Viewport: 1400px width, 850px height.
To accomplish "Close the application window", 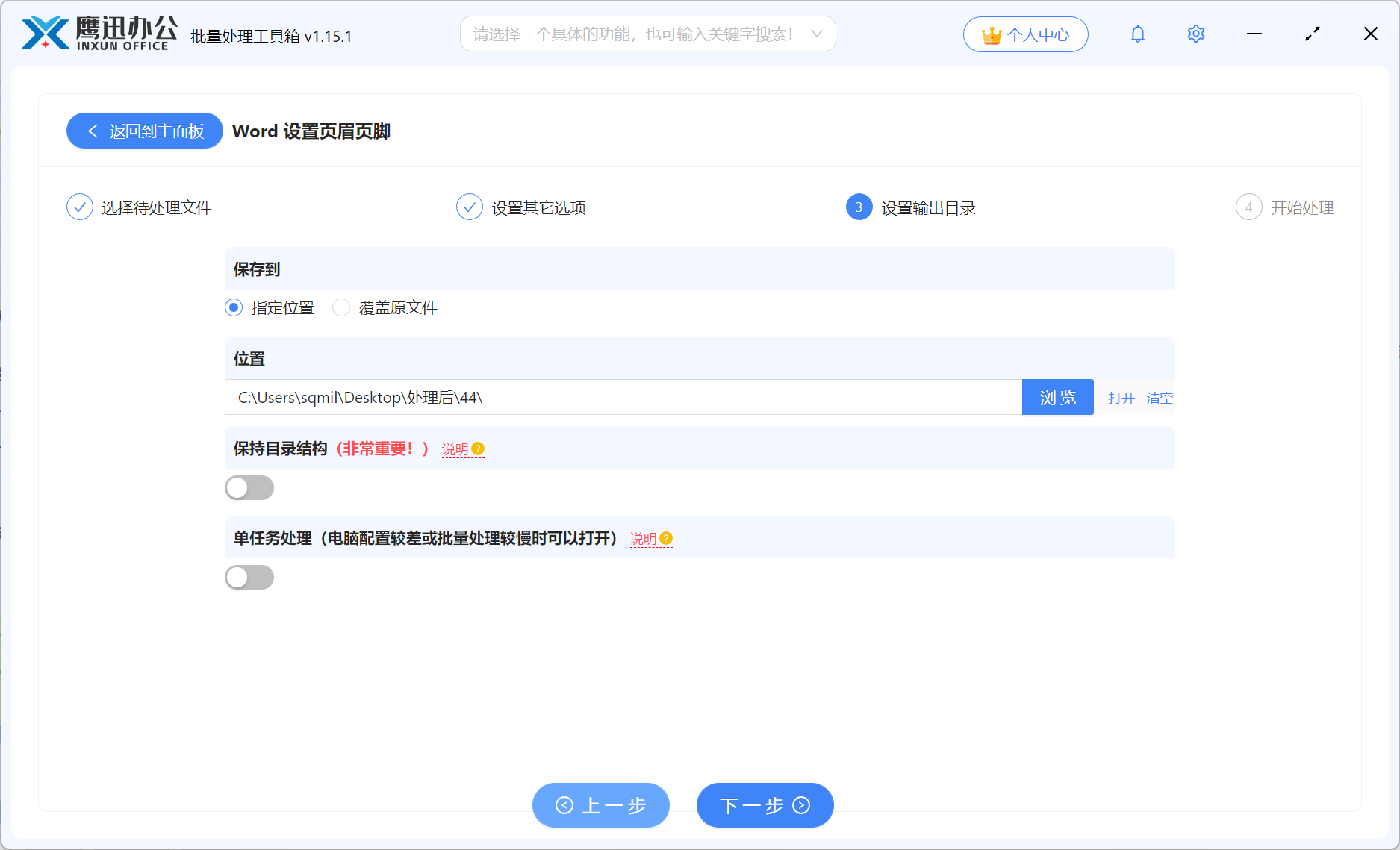I will pos(1371,34).
